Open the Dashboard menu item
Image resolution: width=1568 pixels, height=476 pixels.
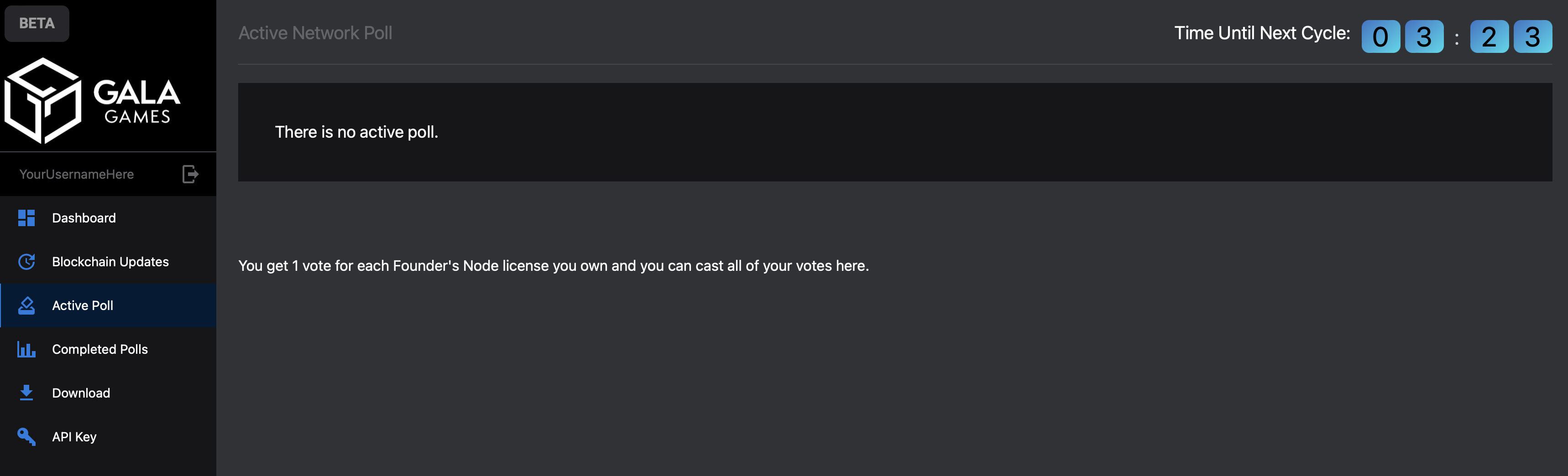pyautogui.click(x=108, y=217)
